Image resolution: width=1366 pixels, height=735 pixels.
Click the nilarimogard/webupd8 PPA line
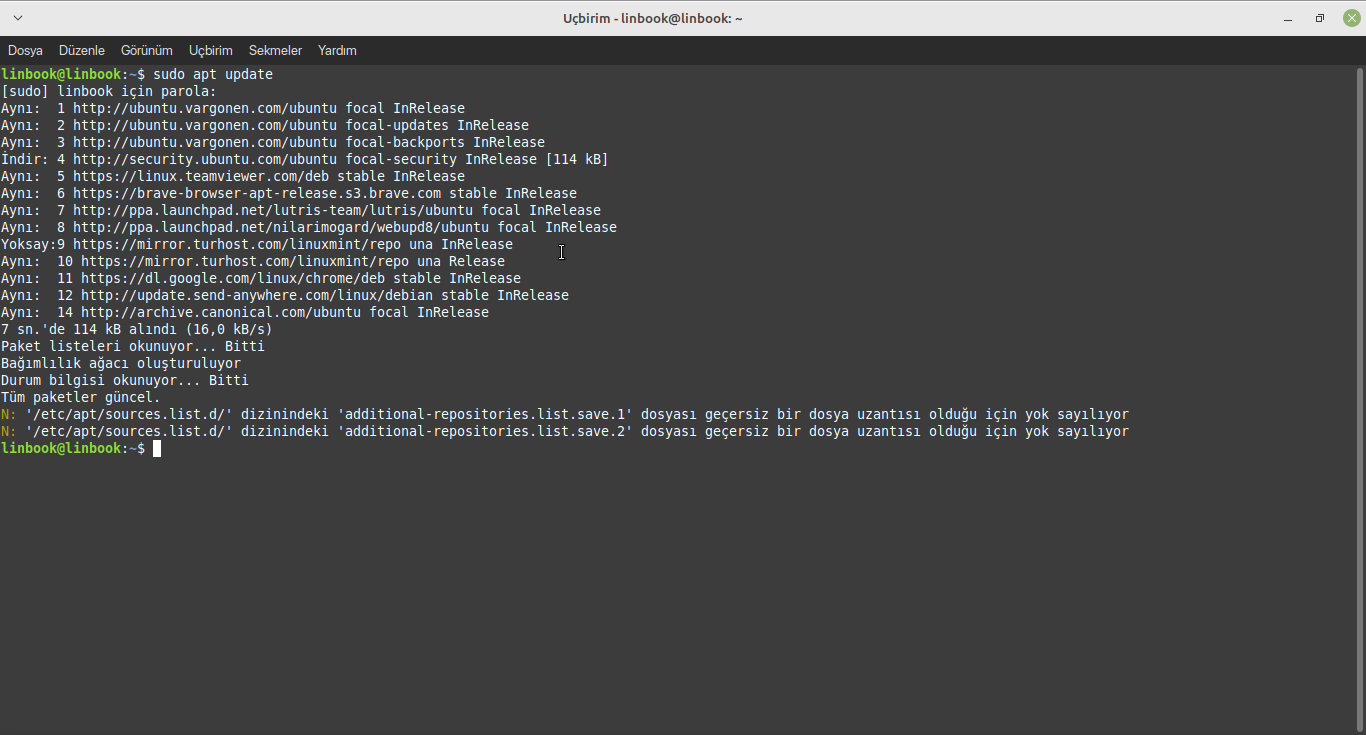coord(309,228)
